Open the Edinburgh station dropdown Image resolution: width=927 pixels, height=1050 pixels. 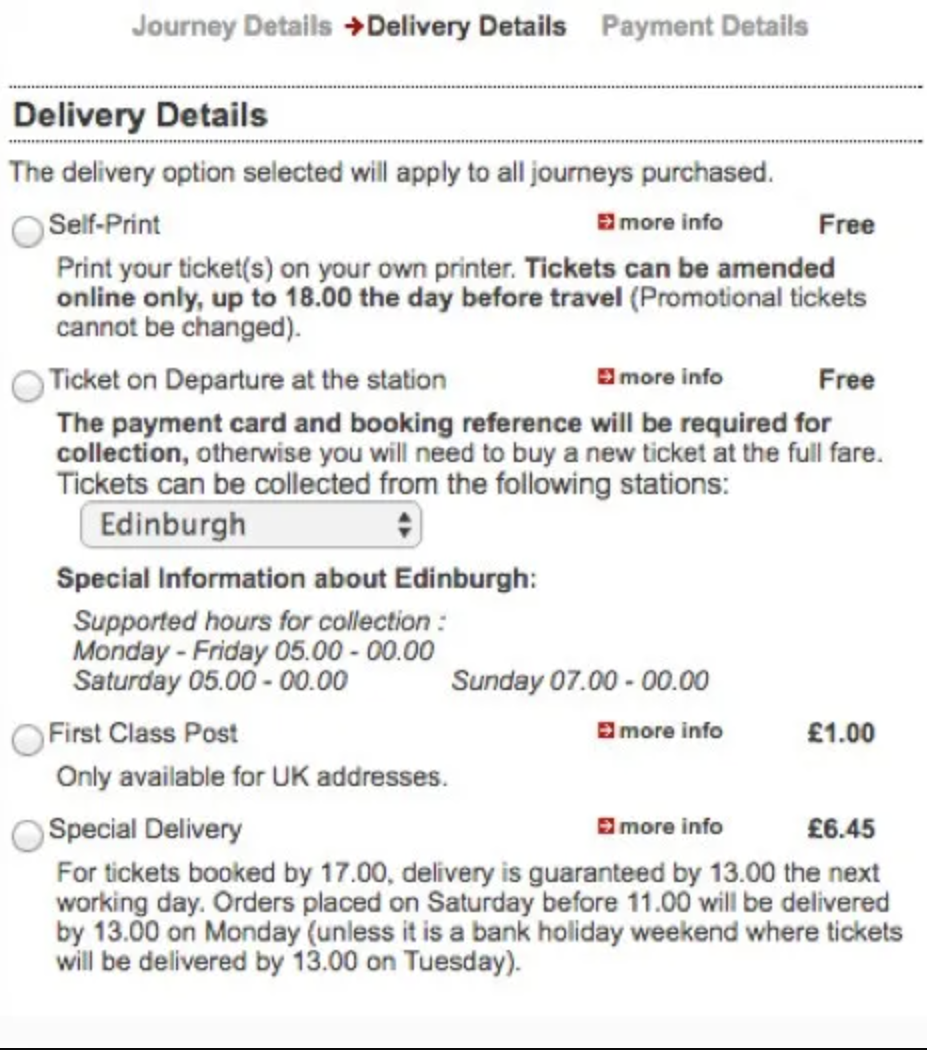pyautogui.click(x=251, y=524)
